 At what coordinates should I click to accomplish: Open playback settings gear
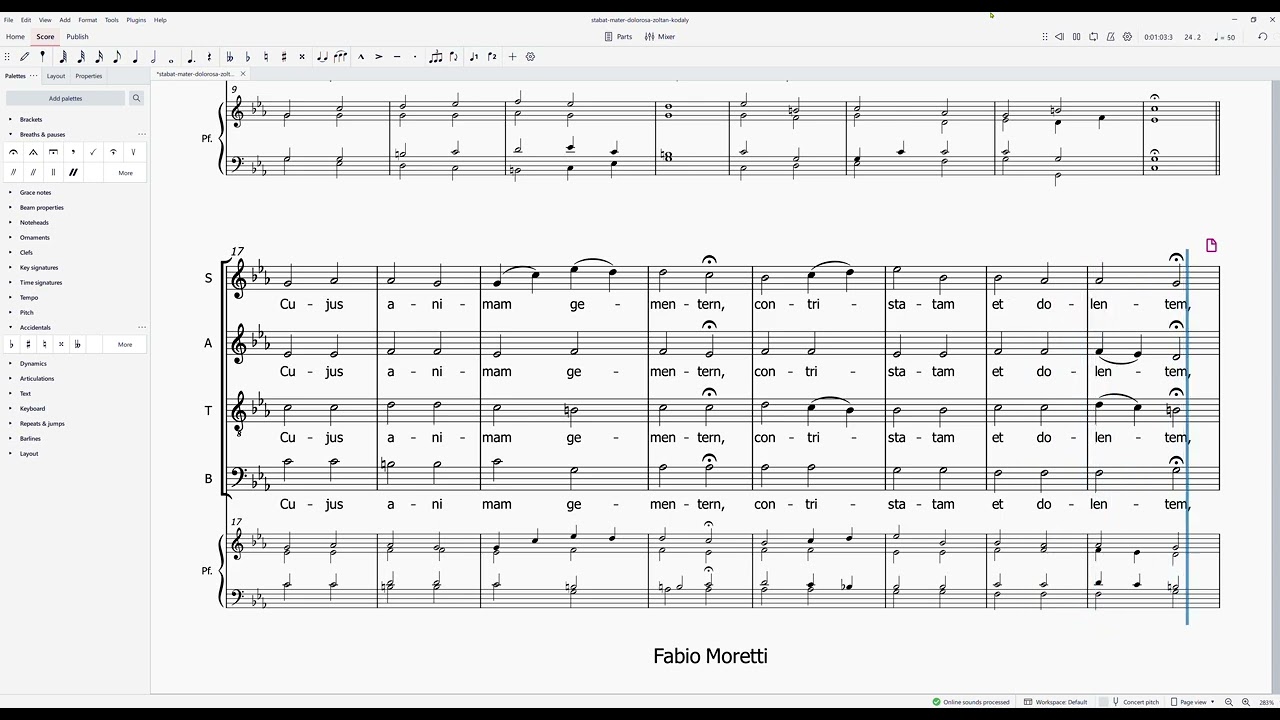coord(1127,37)
